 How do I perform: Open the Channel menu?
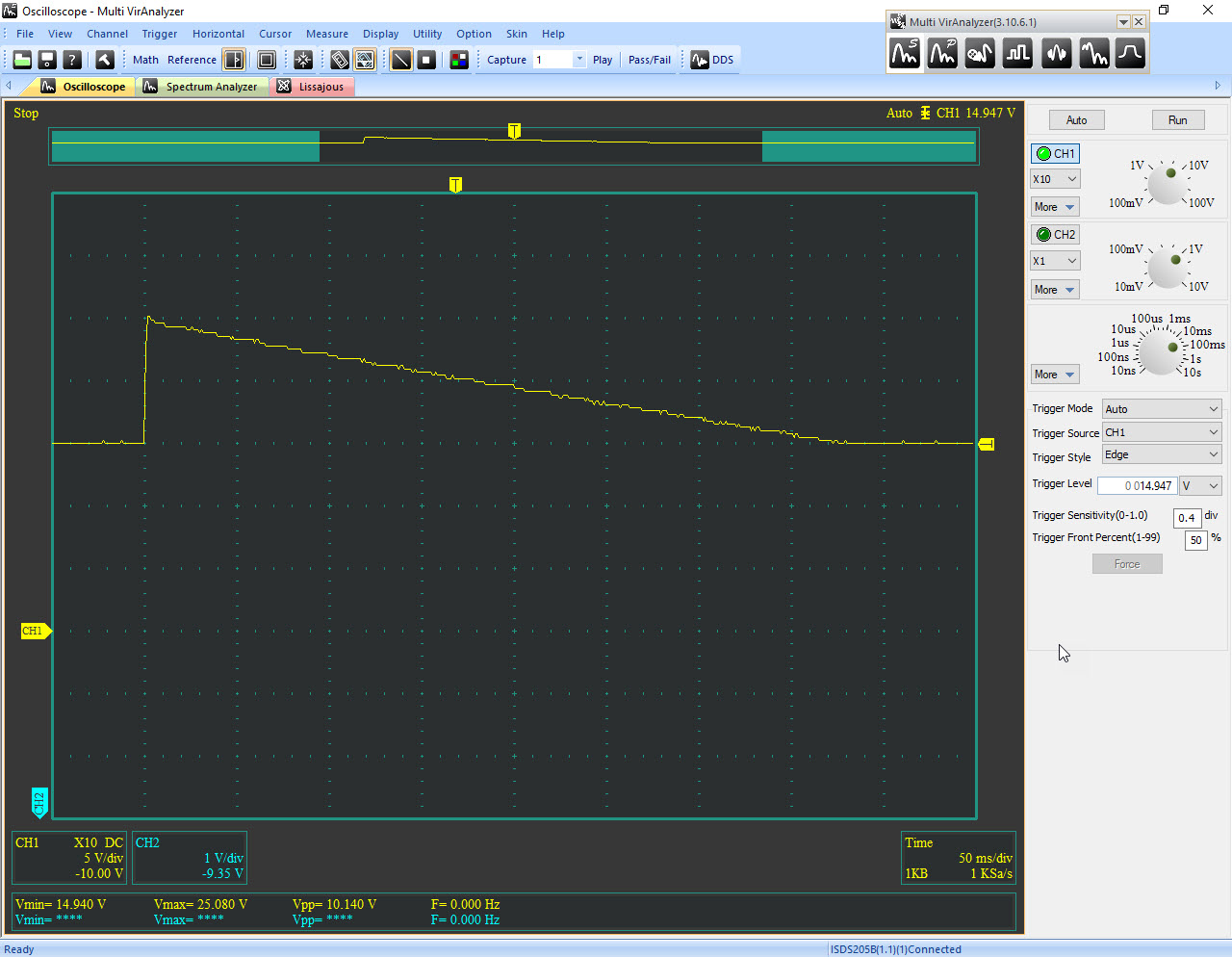click(x=107, y=34)
